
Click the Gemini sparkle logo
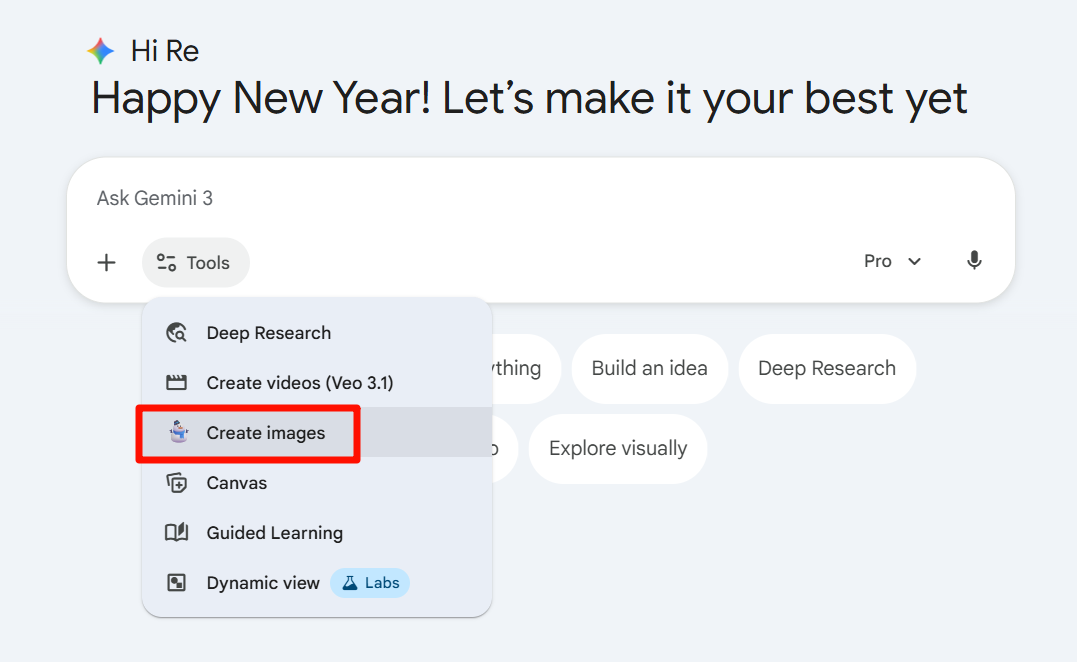pos(101,51)
